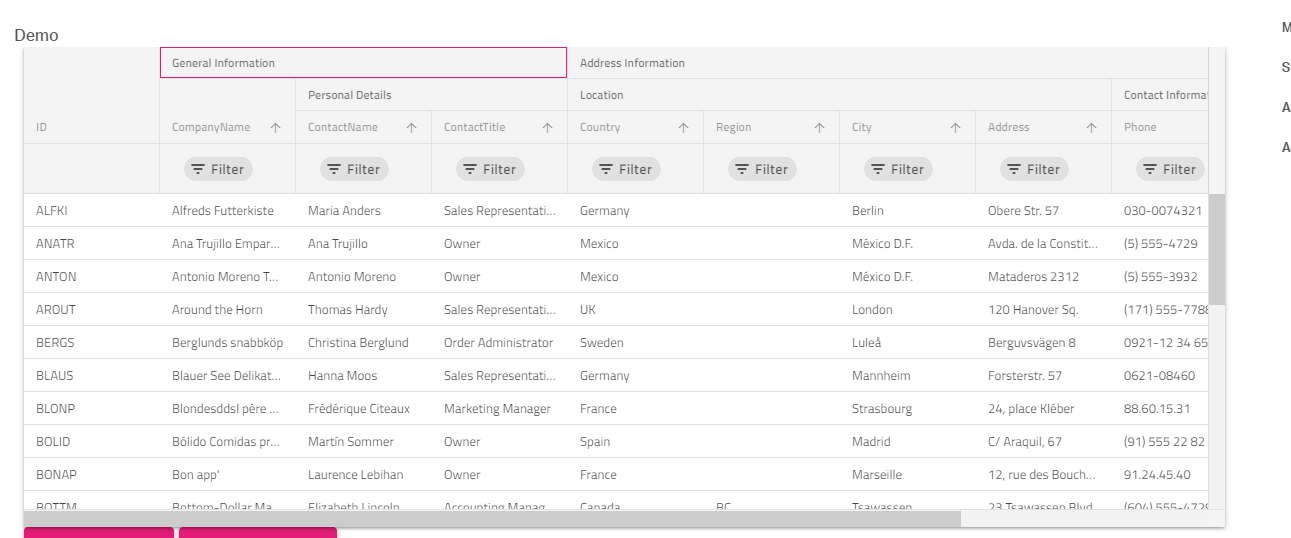
Task: Select Laurence Lebihan contact name cell
Action: coord(363,475)
